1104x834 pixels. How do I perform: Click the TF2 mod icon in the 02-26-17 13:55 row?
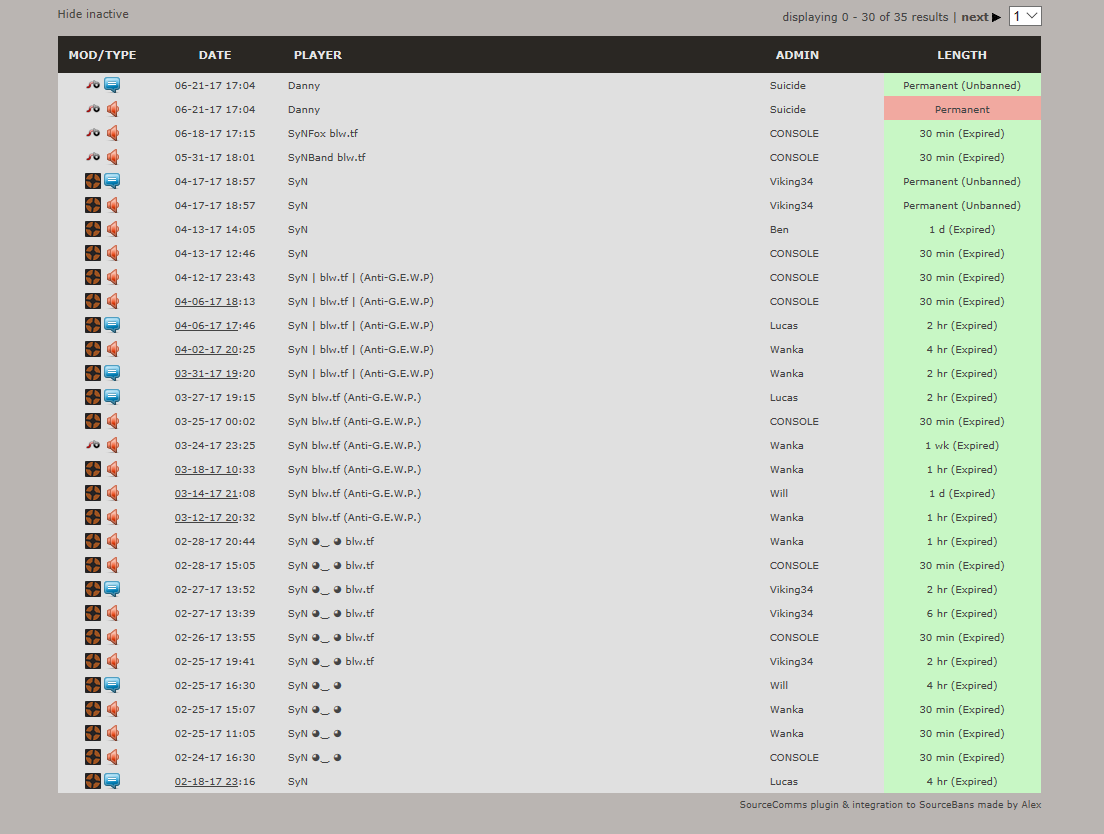point(93,637)
